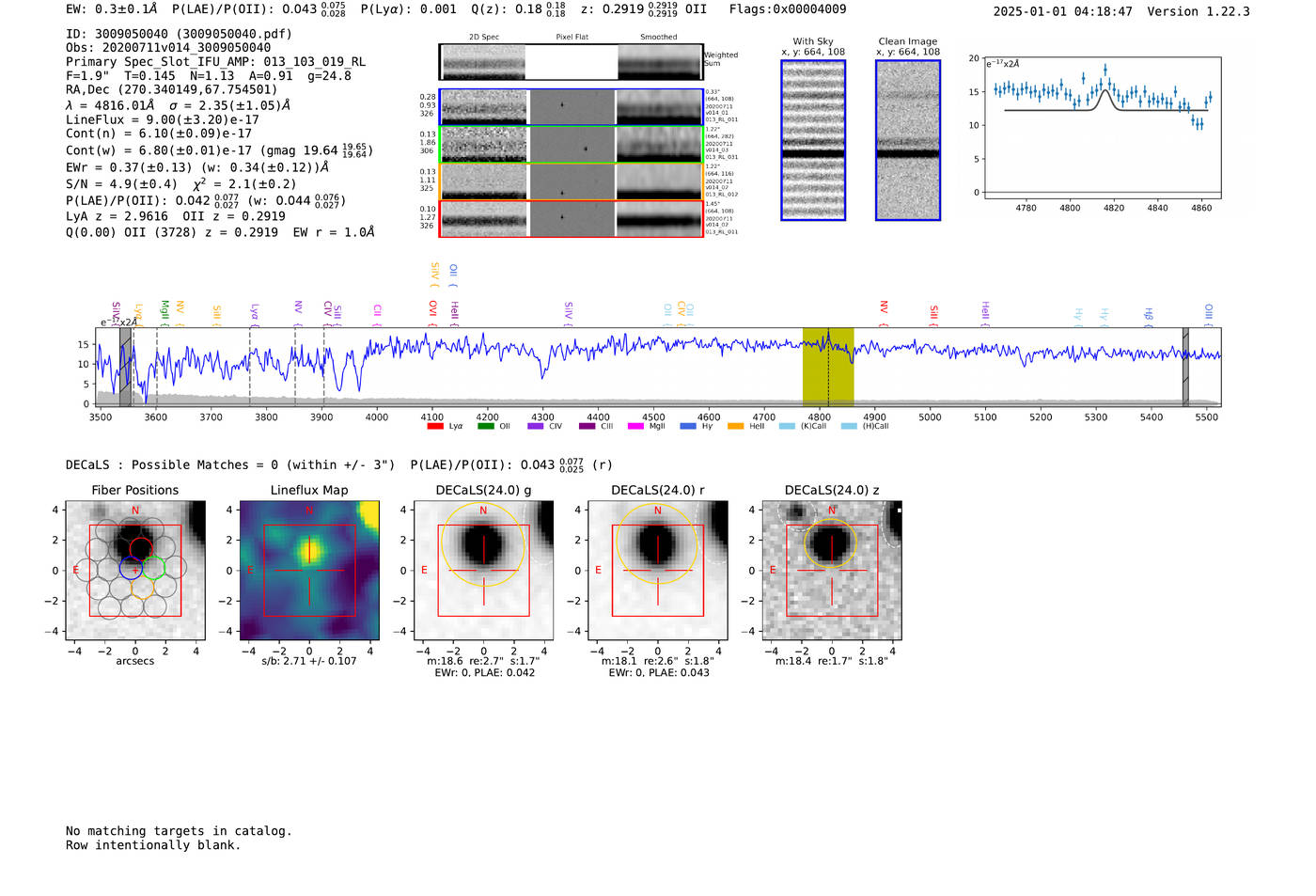Screen dimensions: 1316x896
Task: Click the OIII line label above spectrum
Action: [x=1209, y=312]
